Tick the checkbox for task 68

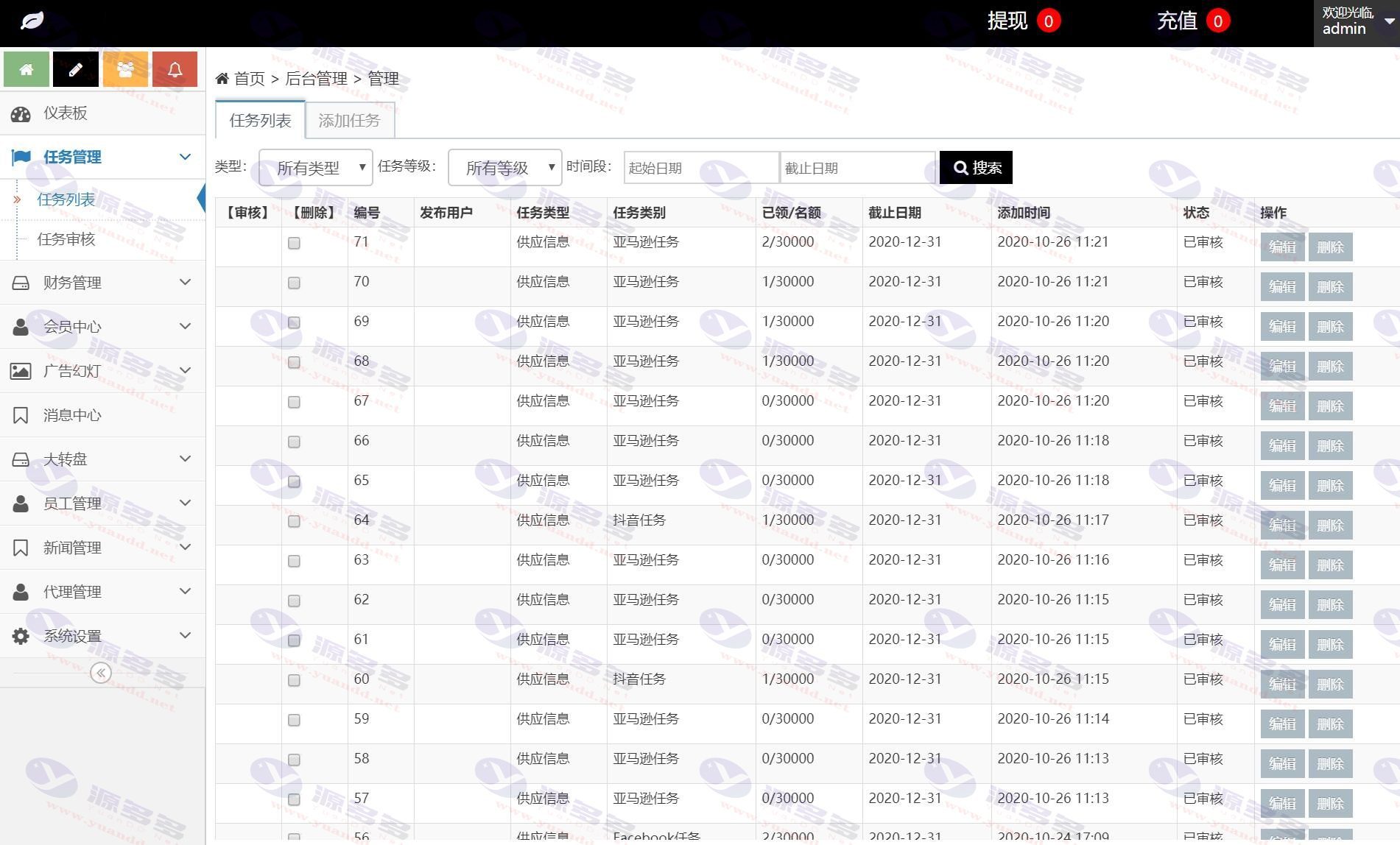294,362
